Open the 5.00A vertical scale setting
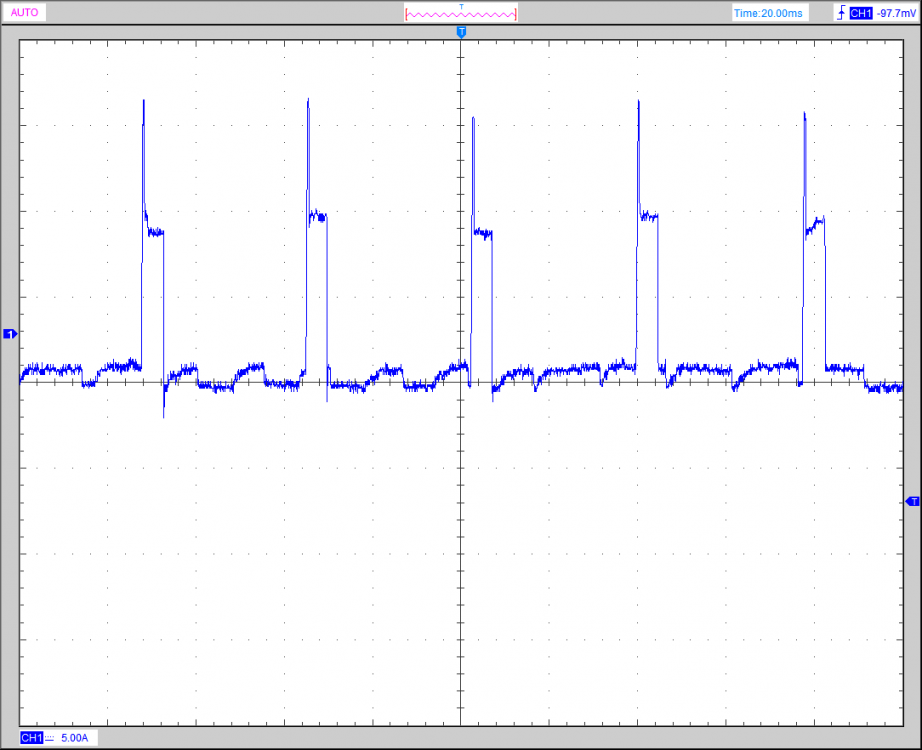 pos(75,738)
